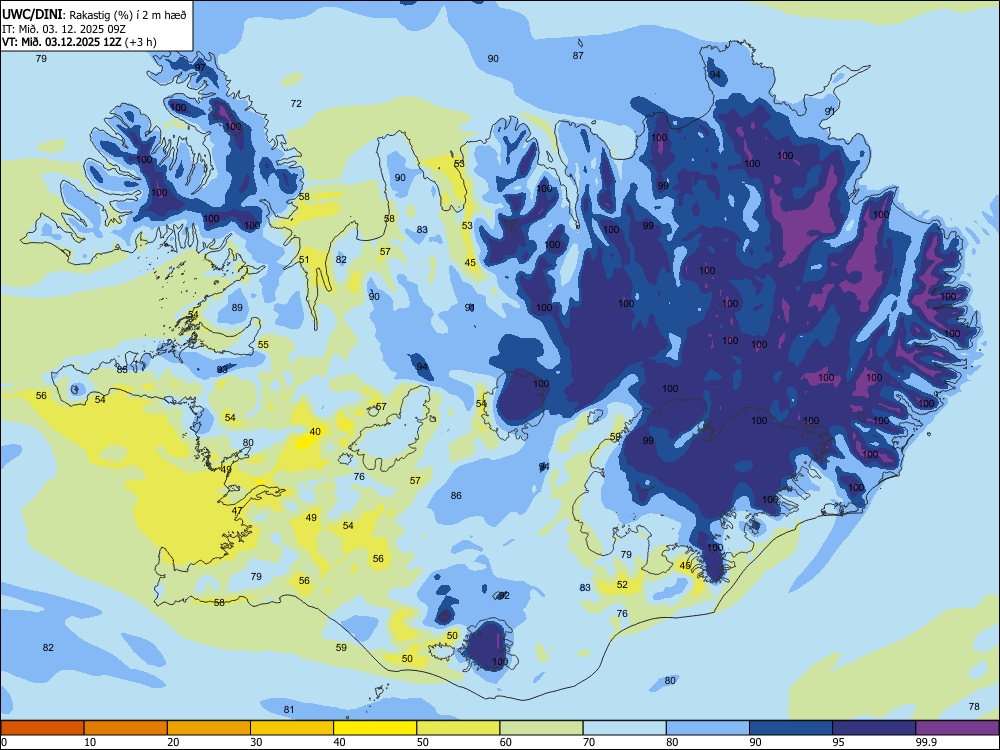Click the legend tick label '70'
The width and height of the screenshot is (1000, 750).
pos(589,742)
